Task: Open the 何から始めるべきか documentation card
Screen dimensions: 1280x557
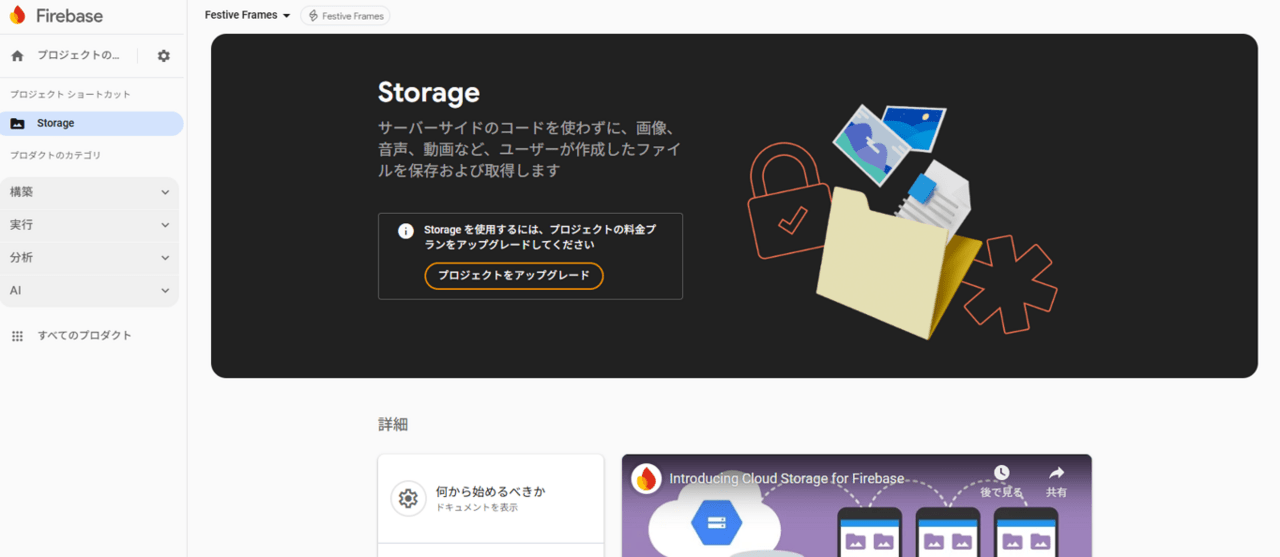Action: tap(491, 498)
